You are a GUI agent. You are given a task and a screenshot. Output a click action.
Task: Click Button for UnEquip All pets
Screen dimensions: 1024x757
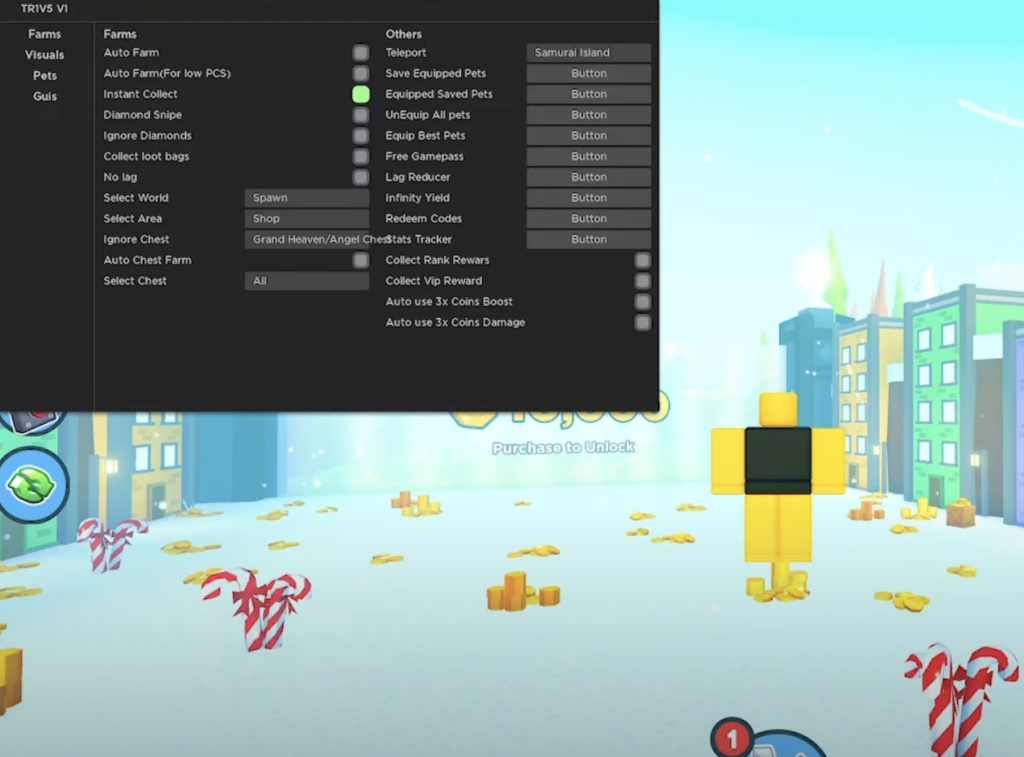pos(589,115)
